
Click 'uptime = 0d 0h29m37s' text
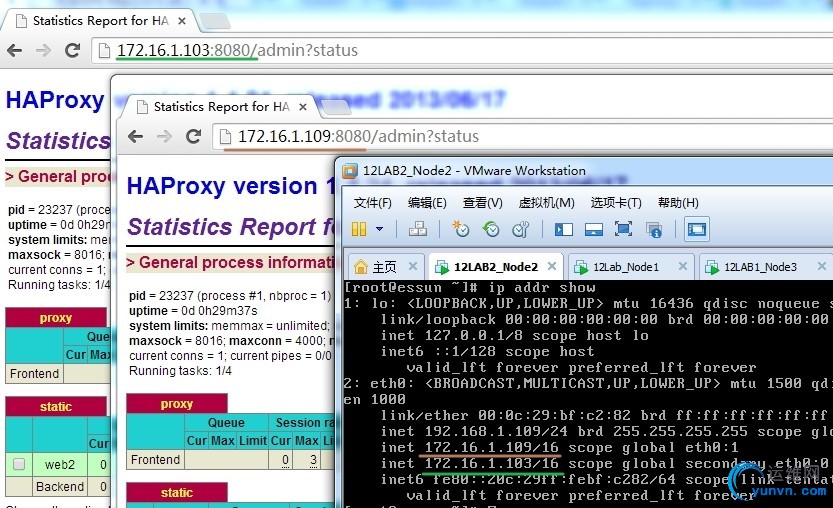tap(193, 310)
